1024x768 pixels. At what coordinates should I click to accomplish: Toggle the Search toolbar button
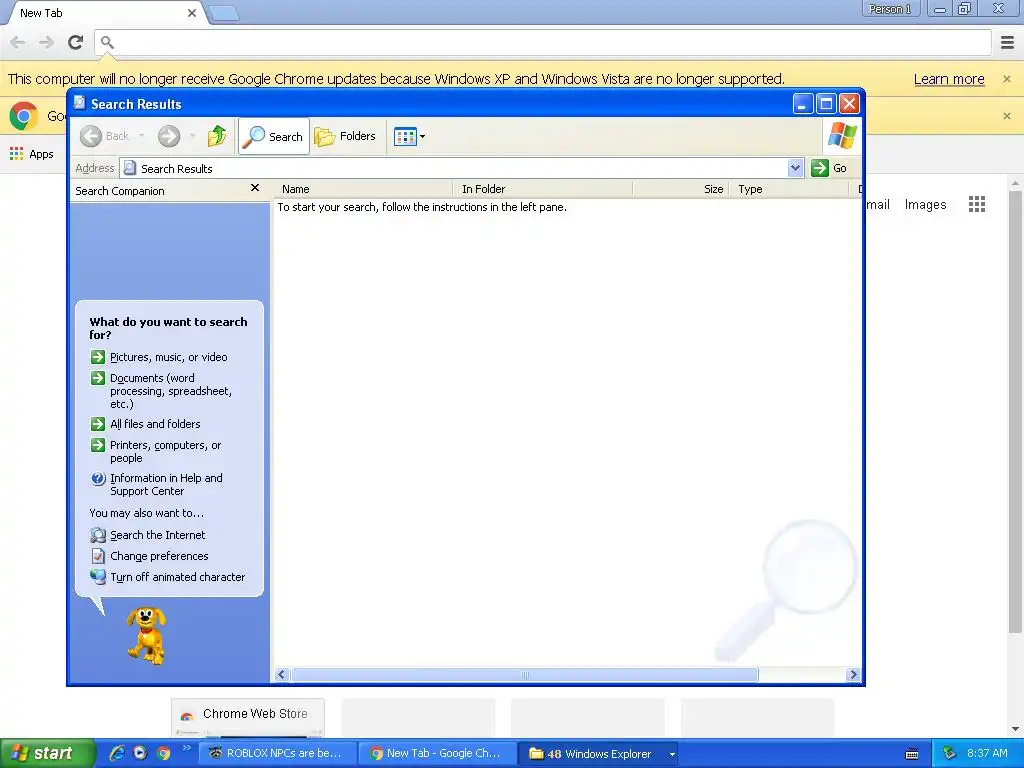(274, 136)
